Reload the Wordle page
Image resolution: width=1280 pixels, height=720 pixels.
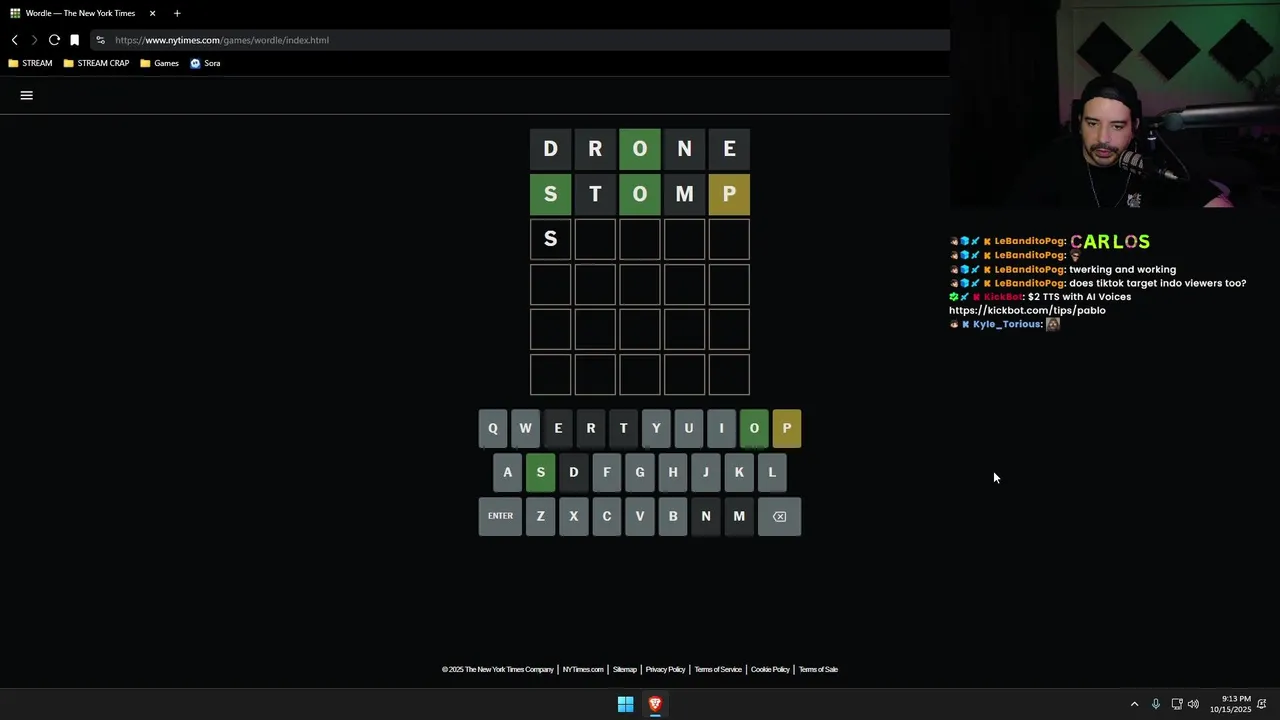click(x=54, y=40)
